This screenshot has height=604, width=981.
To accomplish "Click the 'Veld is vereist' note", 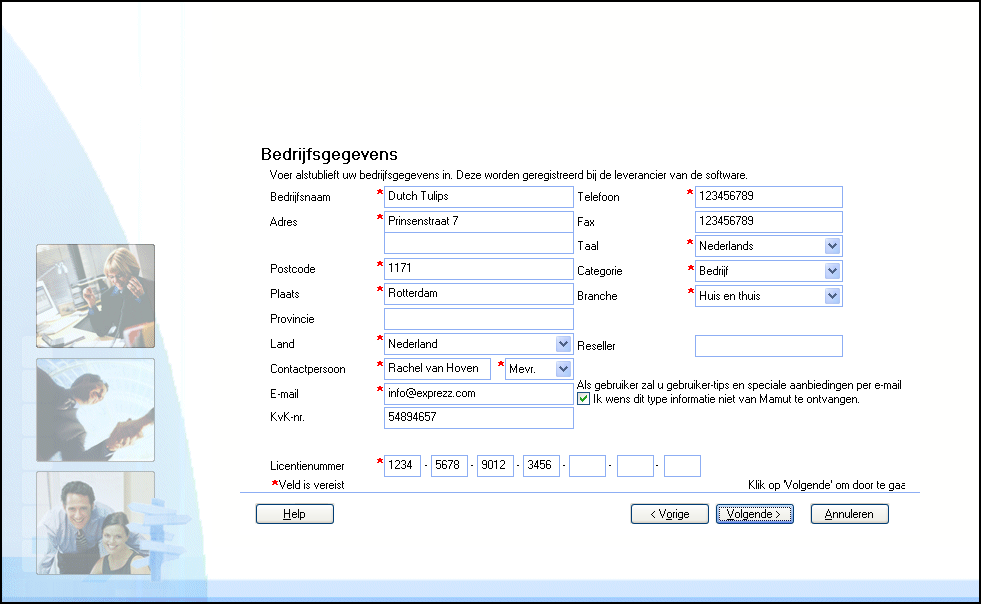I will point(308,484).
